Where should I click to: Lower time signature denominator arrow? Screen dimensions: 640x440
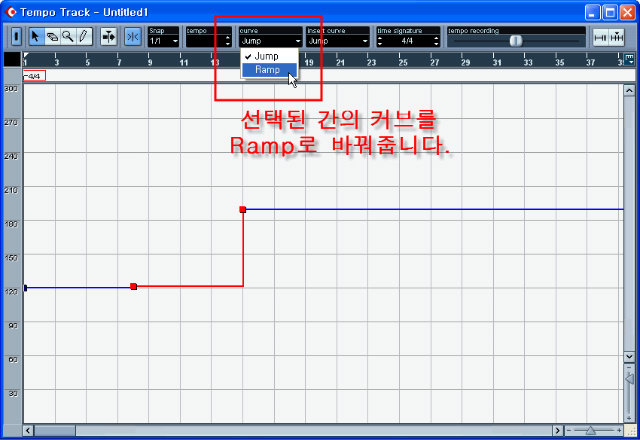(436, 43)
